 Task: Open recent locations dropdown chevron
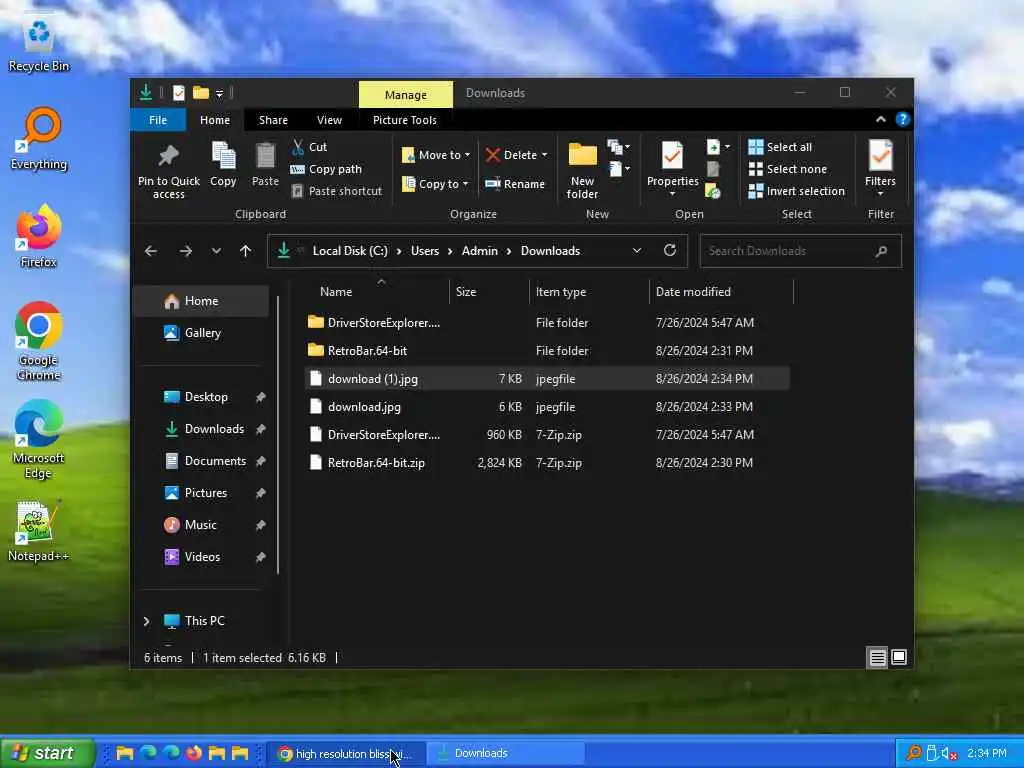216,251
